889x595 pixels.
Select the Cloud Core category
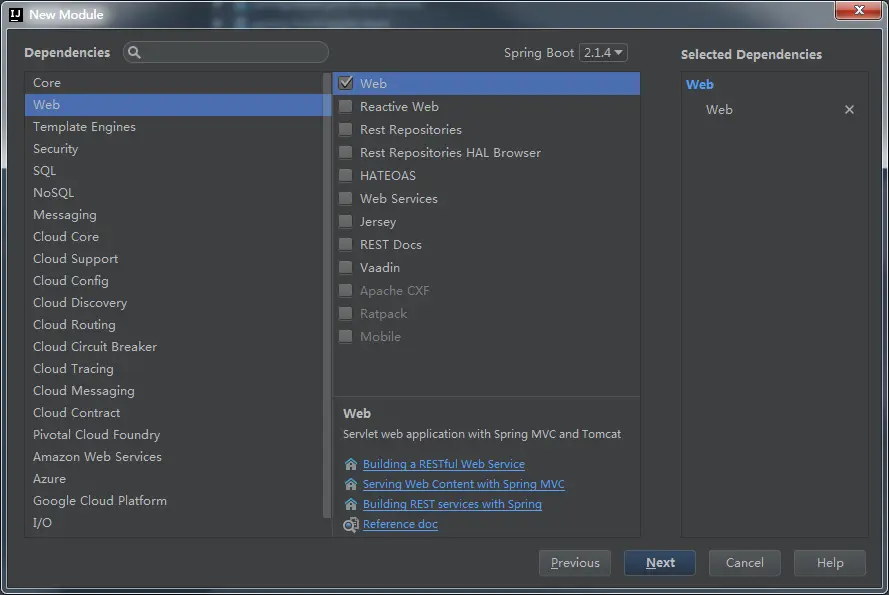pyautogui.click(x=173, y=237)
